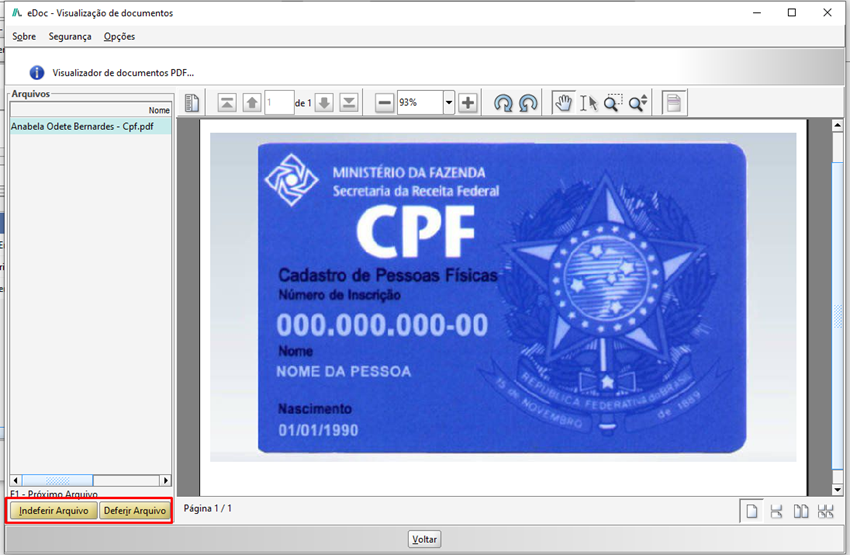This screenshot has width=850, height=555.
Task: Open the Sobre menu
Action: click(x=24, y=36)
